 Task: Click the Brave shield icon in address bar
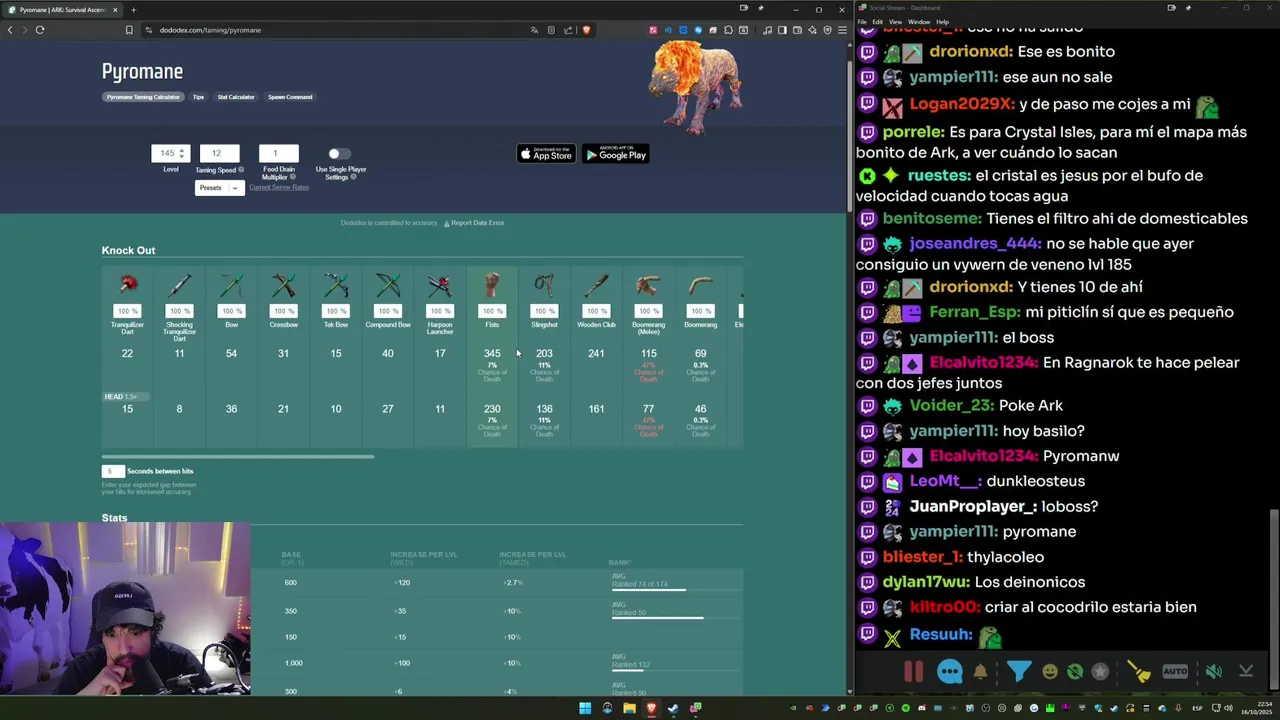click(x=586, y=30)
